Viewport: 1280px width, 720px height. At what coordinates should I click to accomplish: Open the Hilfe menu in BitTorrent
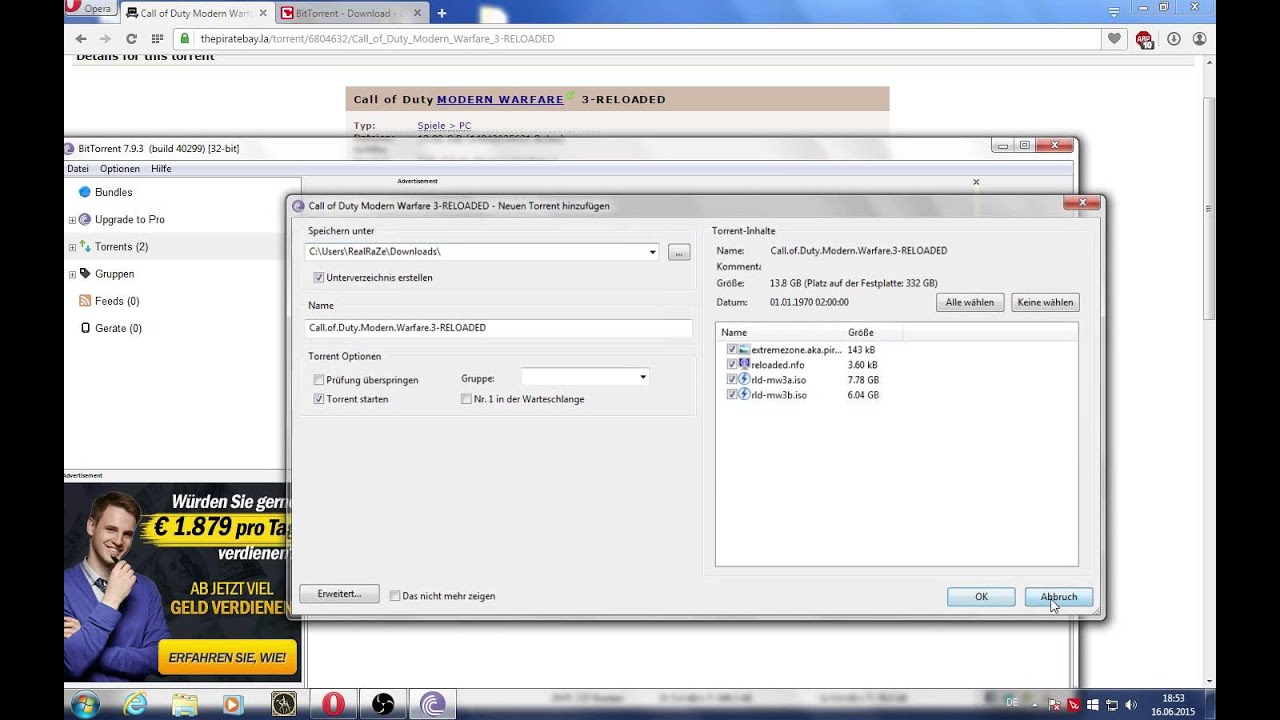(161, 169)
